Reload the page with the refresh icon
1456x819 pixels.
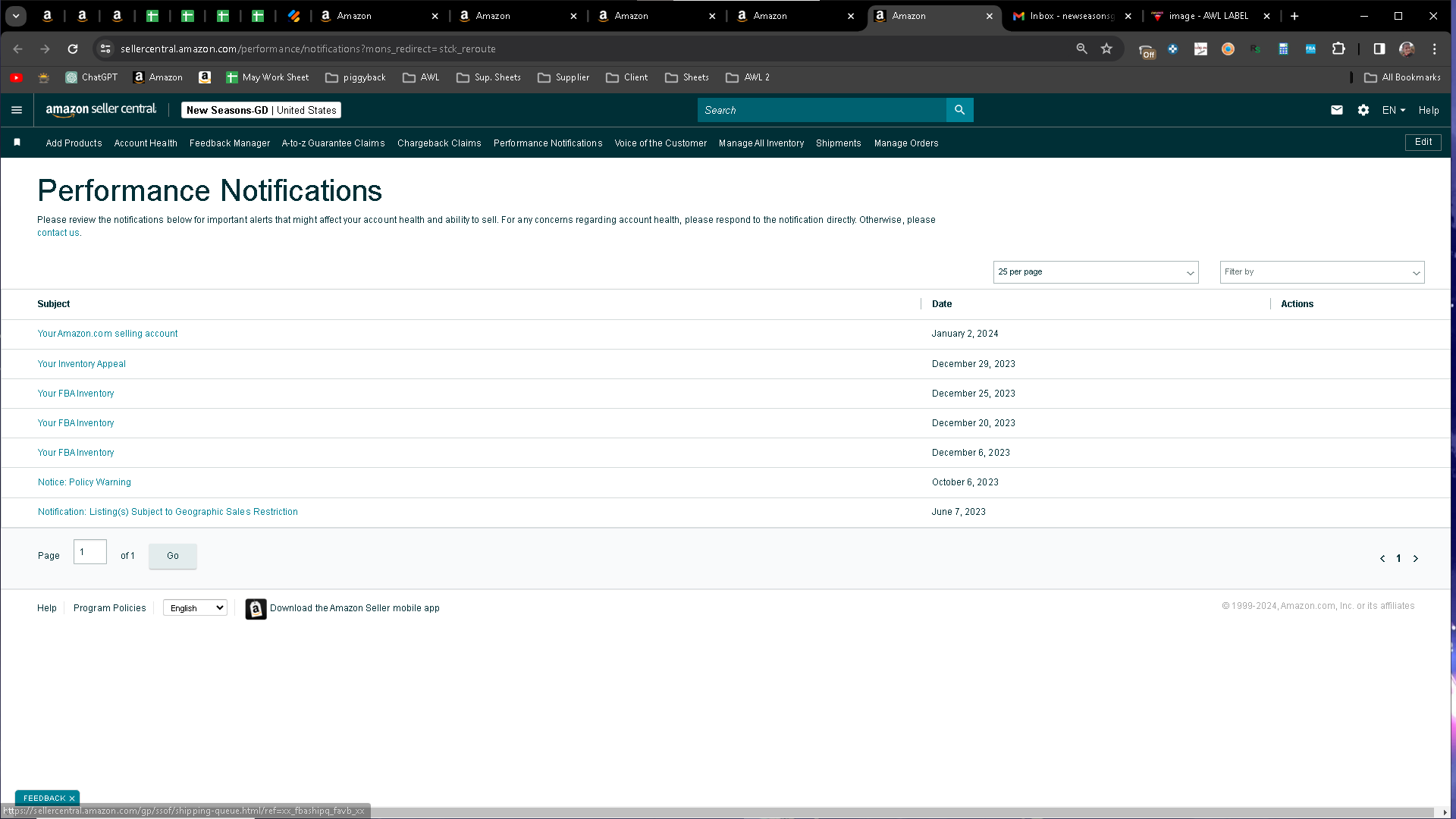[x=73, y=49]
